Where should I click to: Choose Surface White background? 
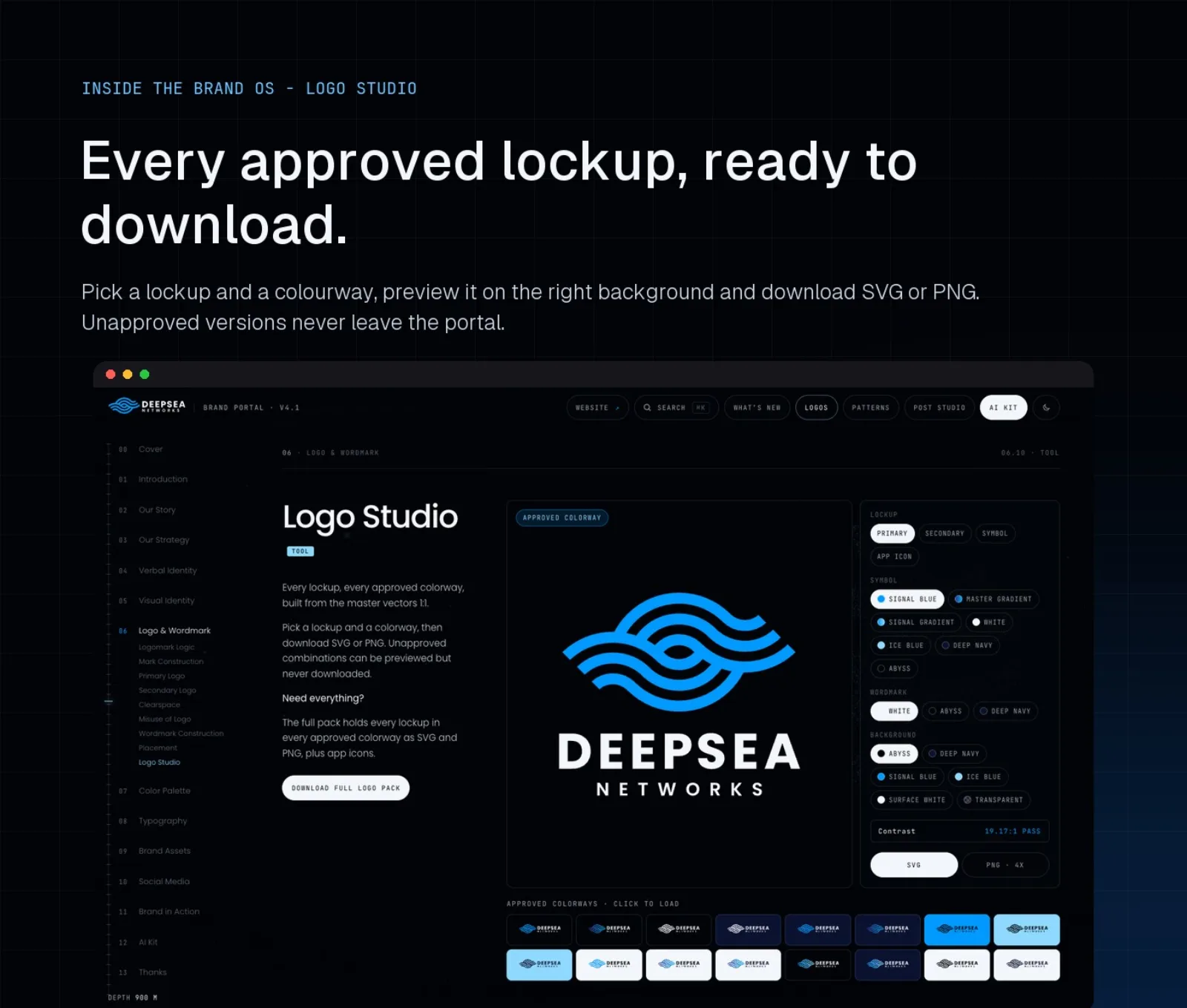(911, 800)
